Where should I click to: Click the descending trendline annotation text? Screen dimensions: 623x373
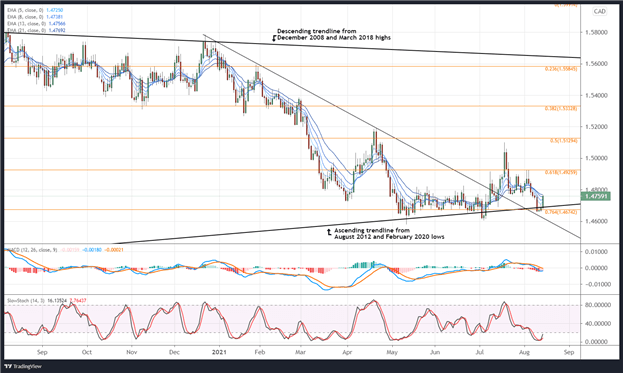[x=334, y=34]
